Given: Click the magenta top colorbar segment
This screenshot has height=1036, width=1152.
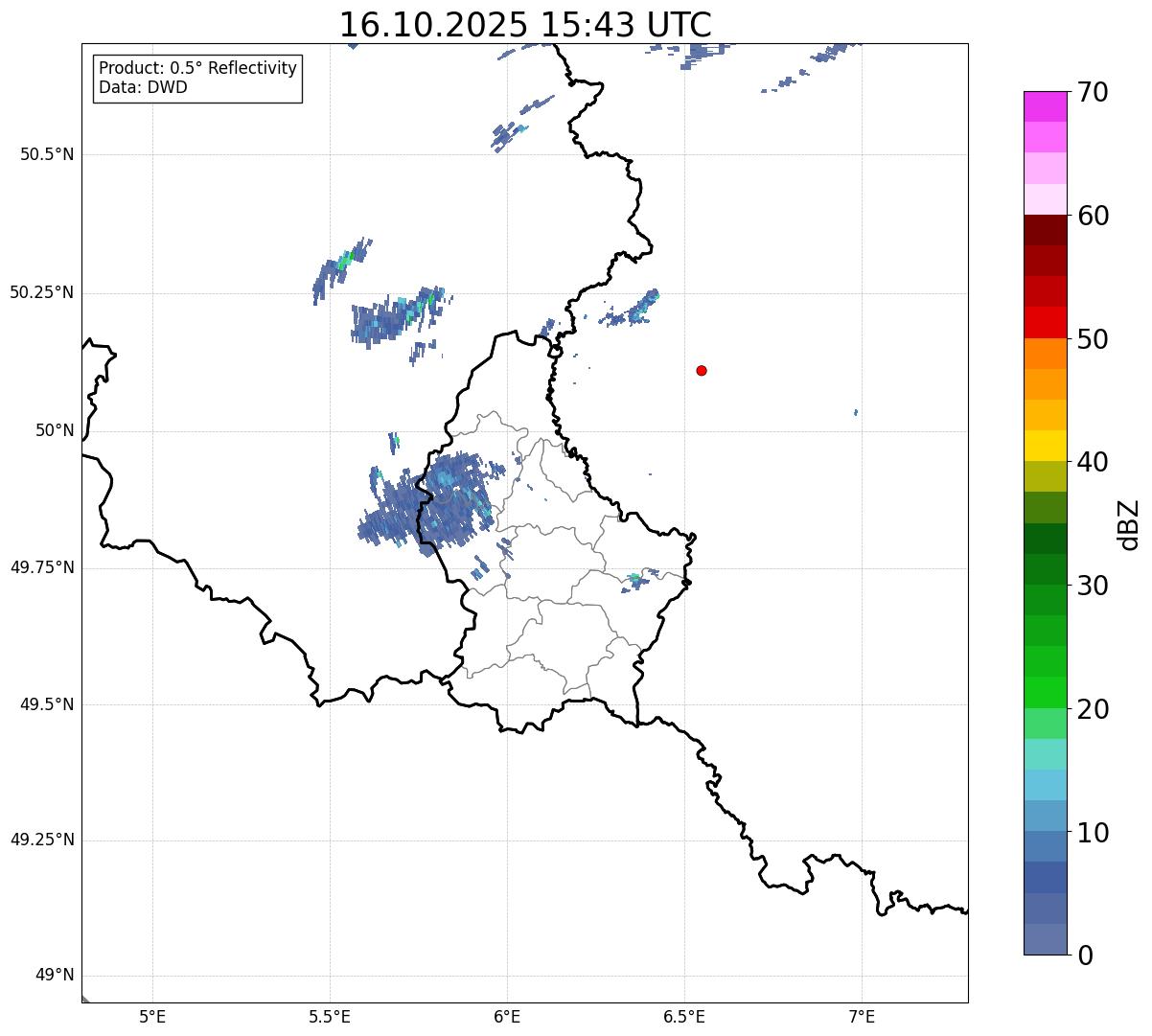Looking at the screenshot, I should click(x=1045, y=106).
